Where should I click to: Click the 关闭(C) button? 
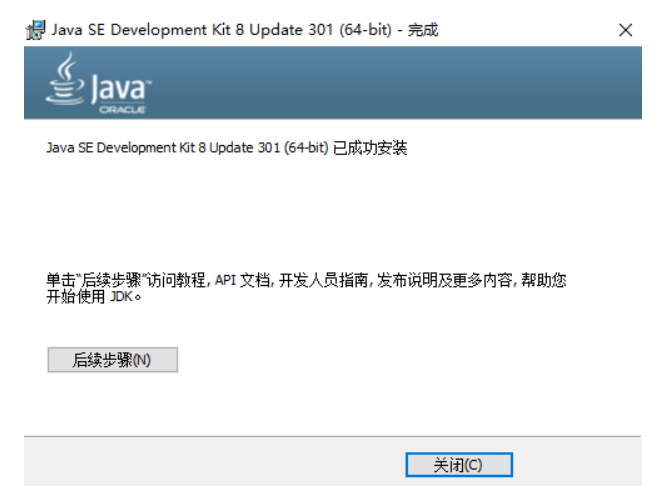(459, 465)
